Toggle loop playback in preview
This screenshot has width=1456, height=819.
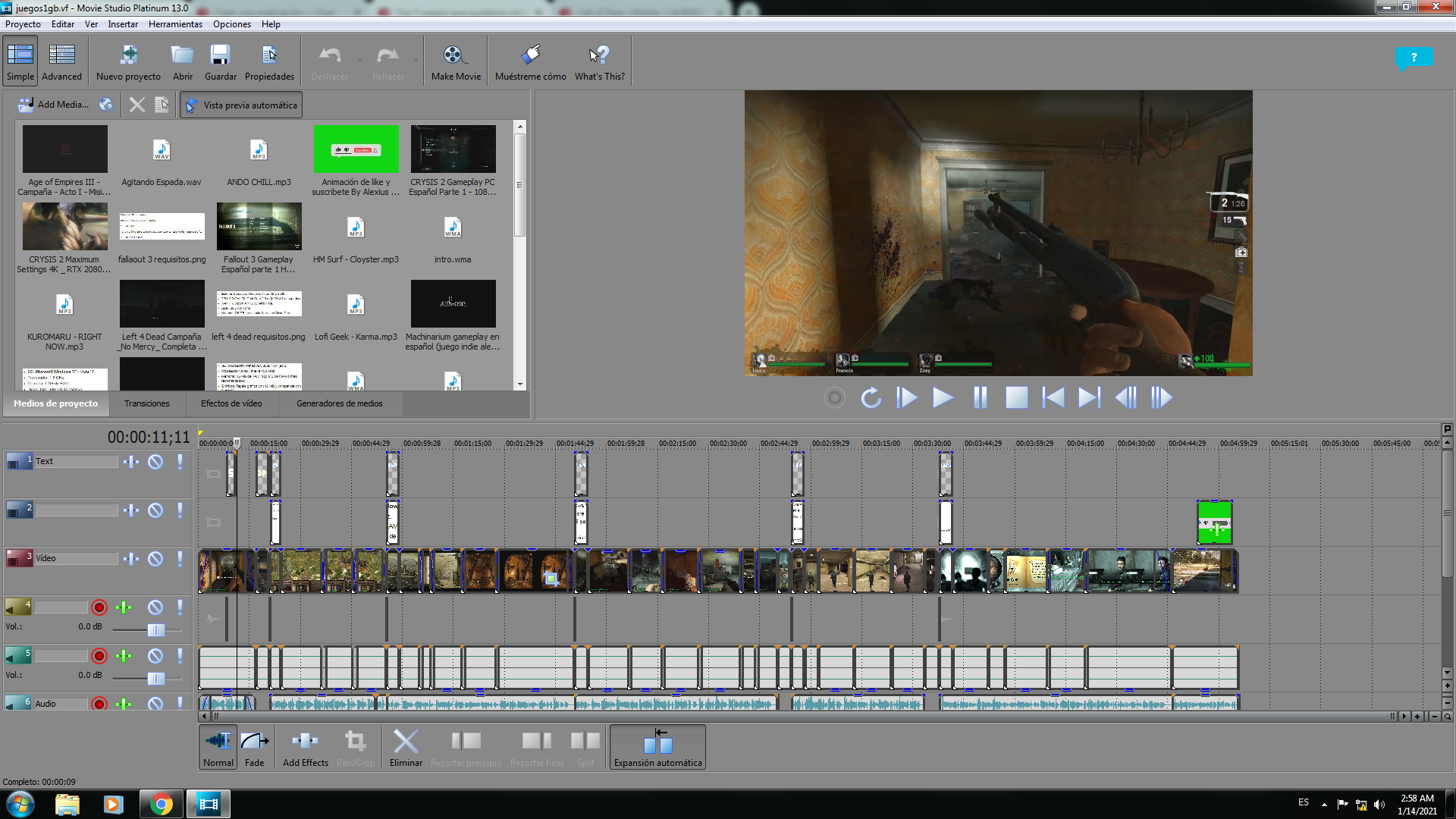871,397
